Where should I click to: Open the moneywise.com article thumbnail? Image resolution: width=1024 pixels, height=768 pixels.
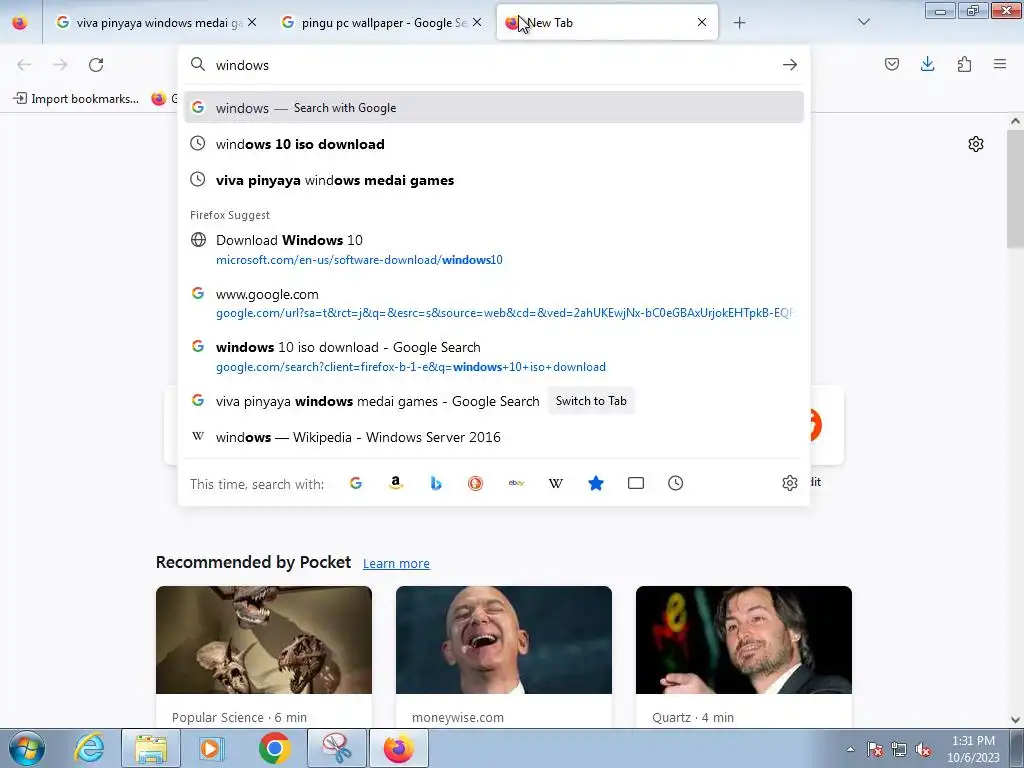point(504,640)
